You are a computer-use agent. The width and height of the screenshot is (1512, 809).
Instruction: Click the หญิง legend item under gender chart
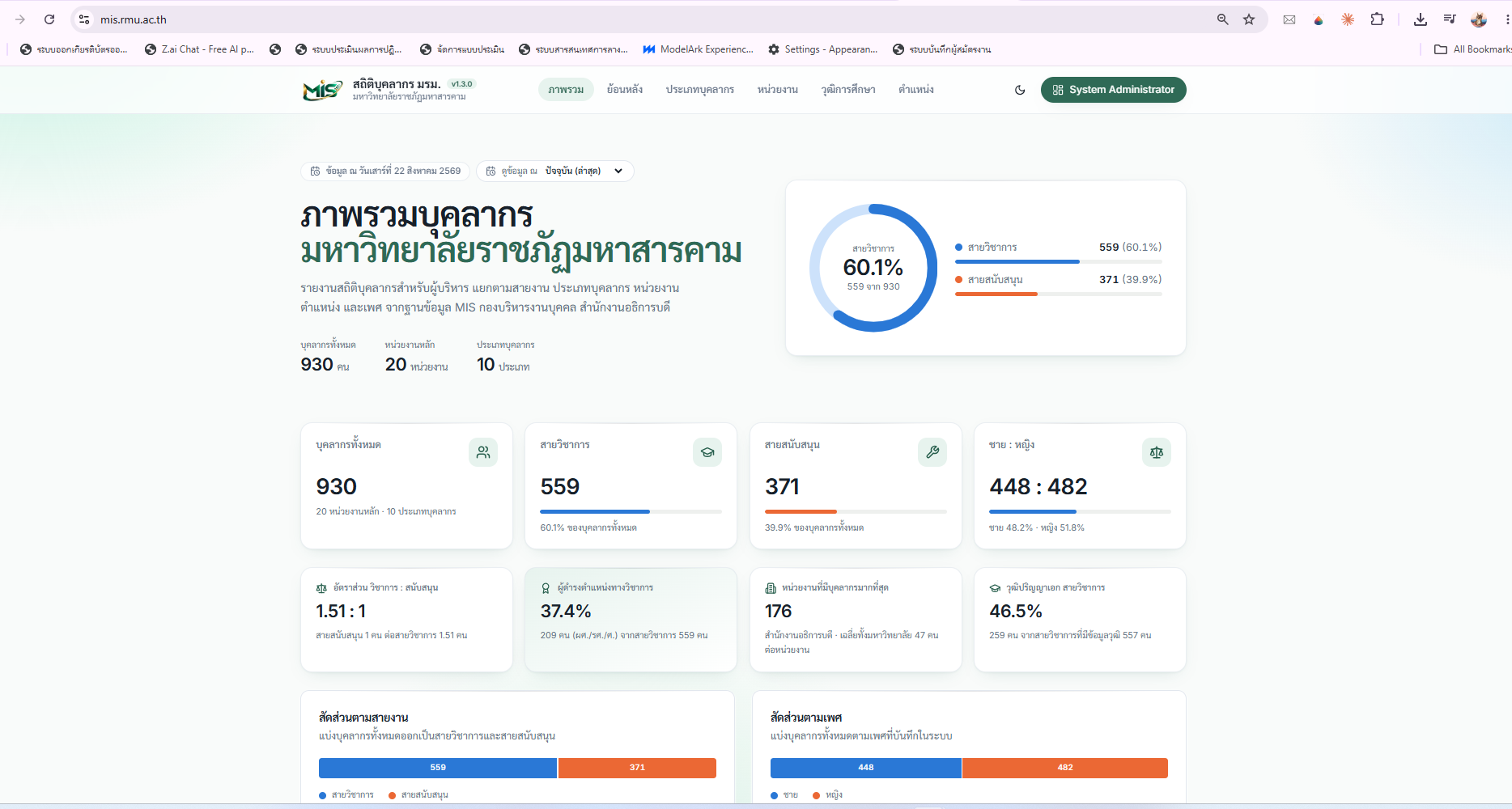click(828, 795)
